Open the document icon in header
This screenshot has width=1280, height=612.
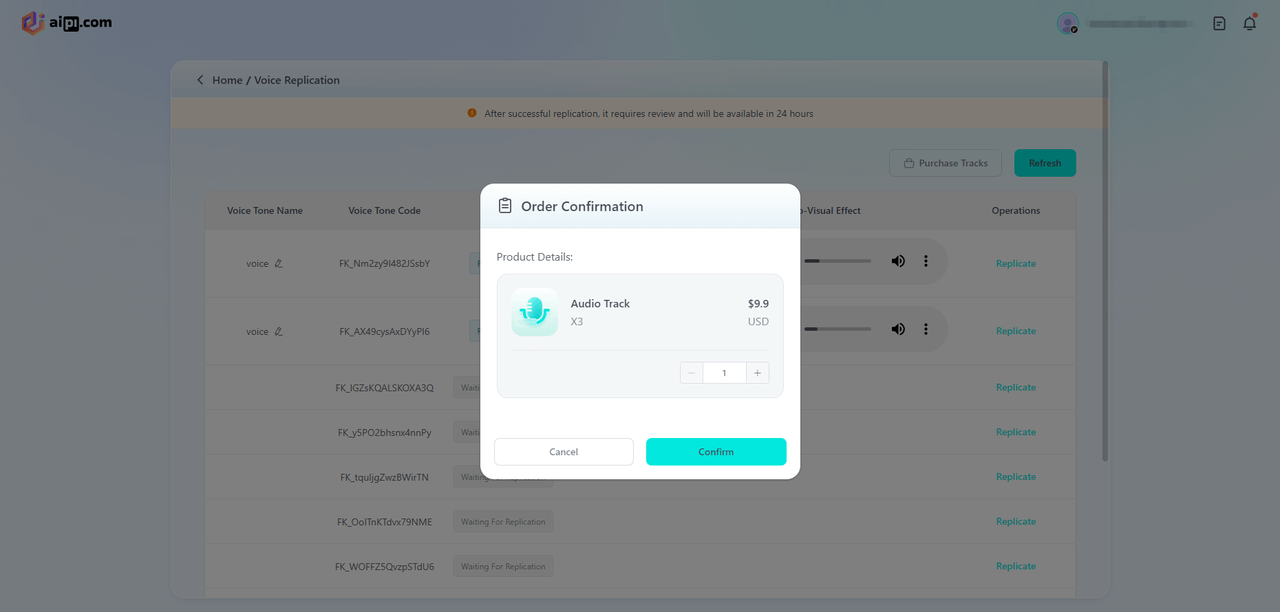click(1219, 23)
